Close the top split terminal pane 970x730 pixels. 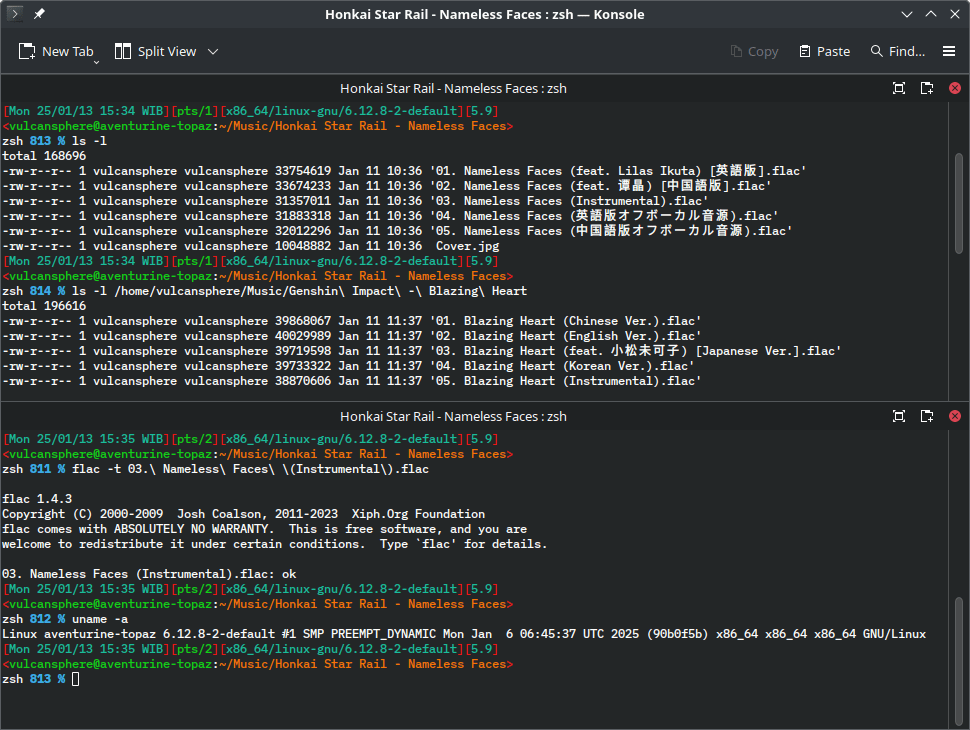click(x=954, y=88)
